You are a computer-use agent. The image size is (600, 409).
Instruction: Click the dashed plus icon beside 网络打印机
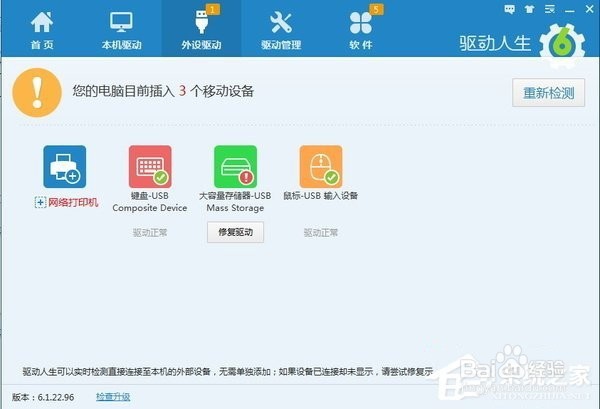pos(41,202)
